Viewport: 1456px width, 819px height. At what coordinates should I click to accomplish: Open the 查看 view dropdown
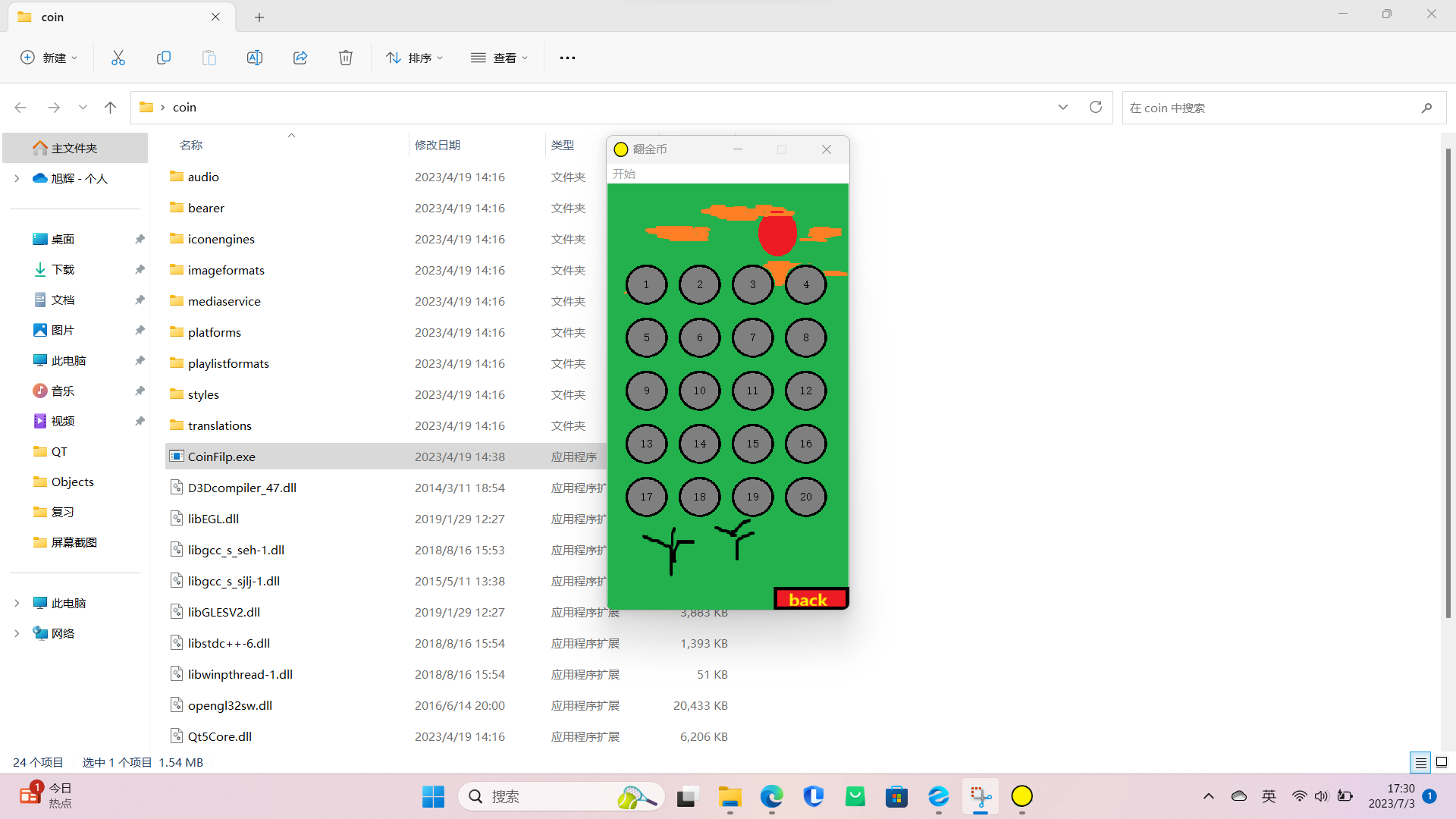pyautogui.click(x=499, y=58)
